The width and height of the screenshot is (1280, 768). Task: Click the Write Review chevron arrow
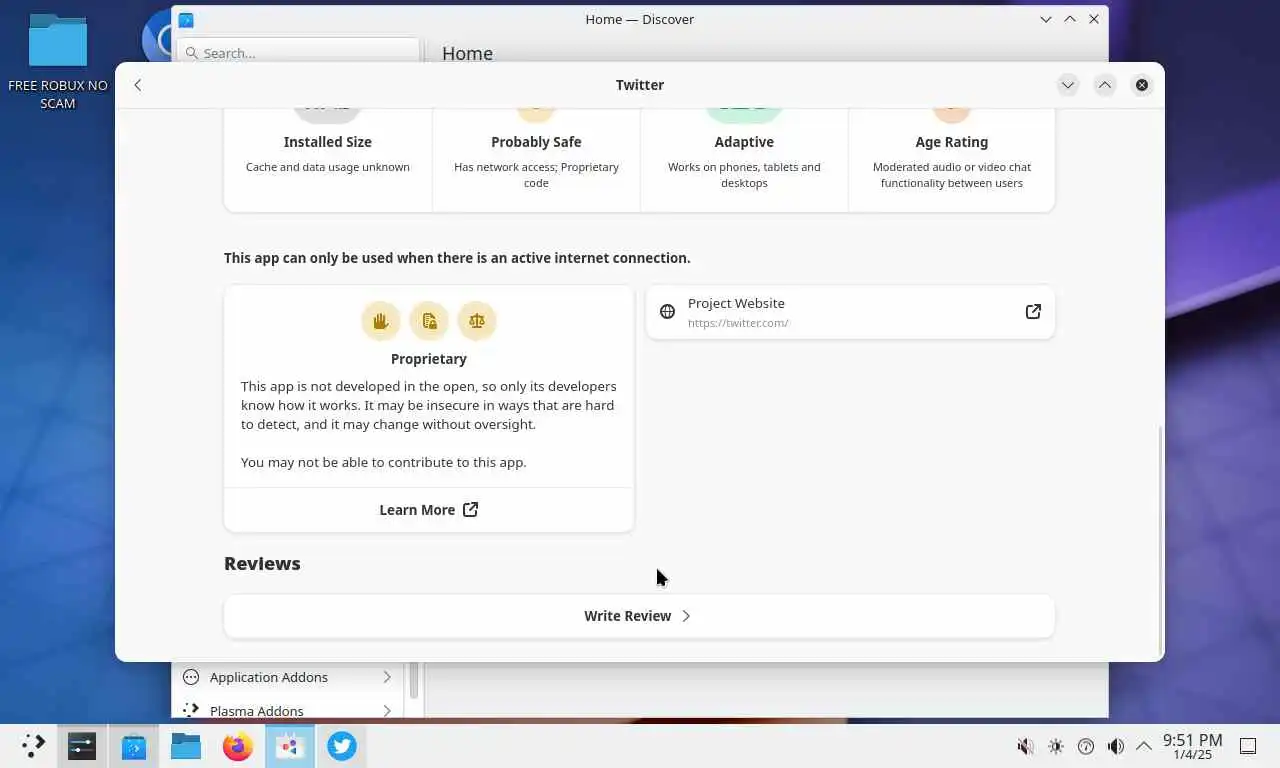tap(686, 616)
